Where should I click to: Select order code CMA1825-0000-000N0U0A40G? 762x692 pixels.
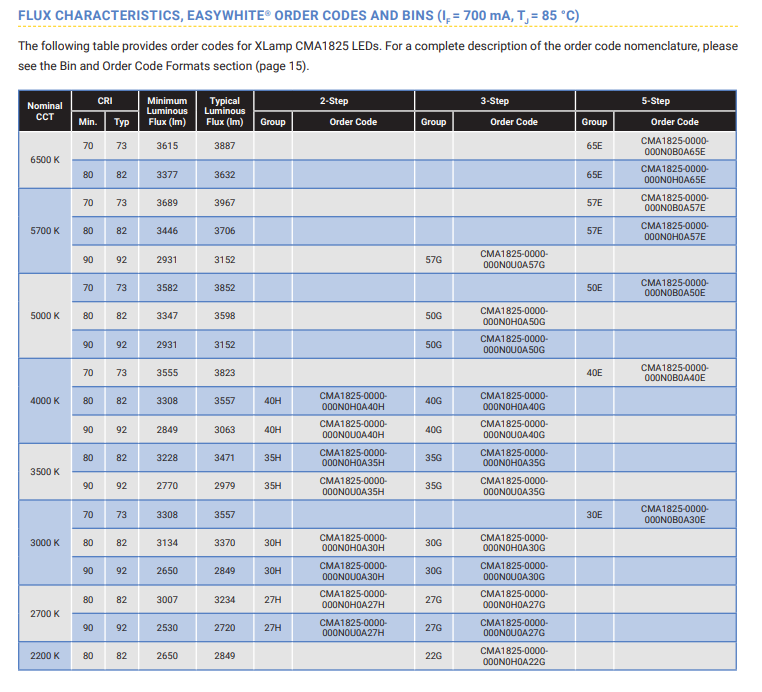(514, 430)
